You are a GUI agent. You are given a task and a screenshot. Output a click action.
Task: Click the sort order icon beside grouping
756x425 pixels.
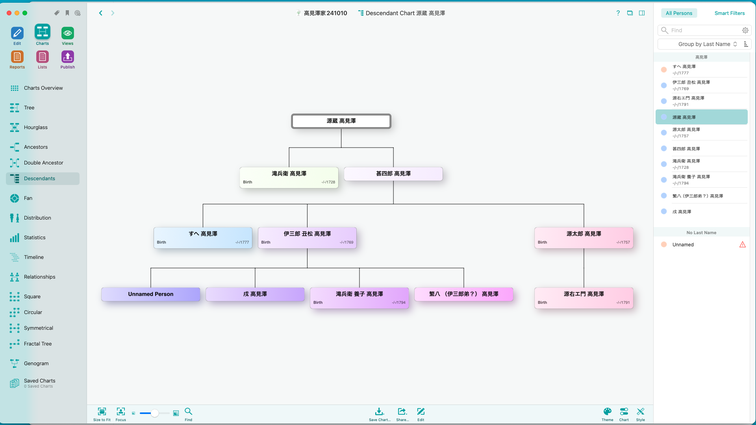pos(746,44)
